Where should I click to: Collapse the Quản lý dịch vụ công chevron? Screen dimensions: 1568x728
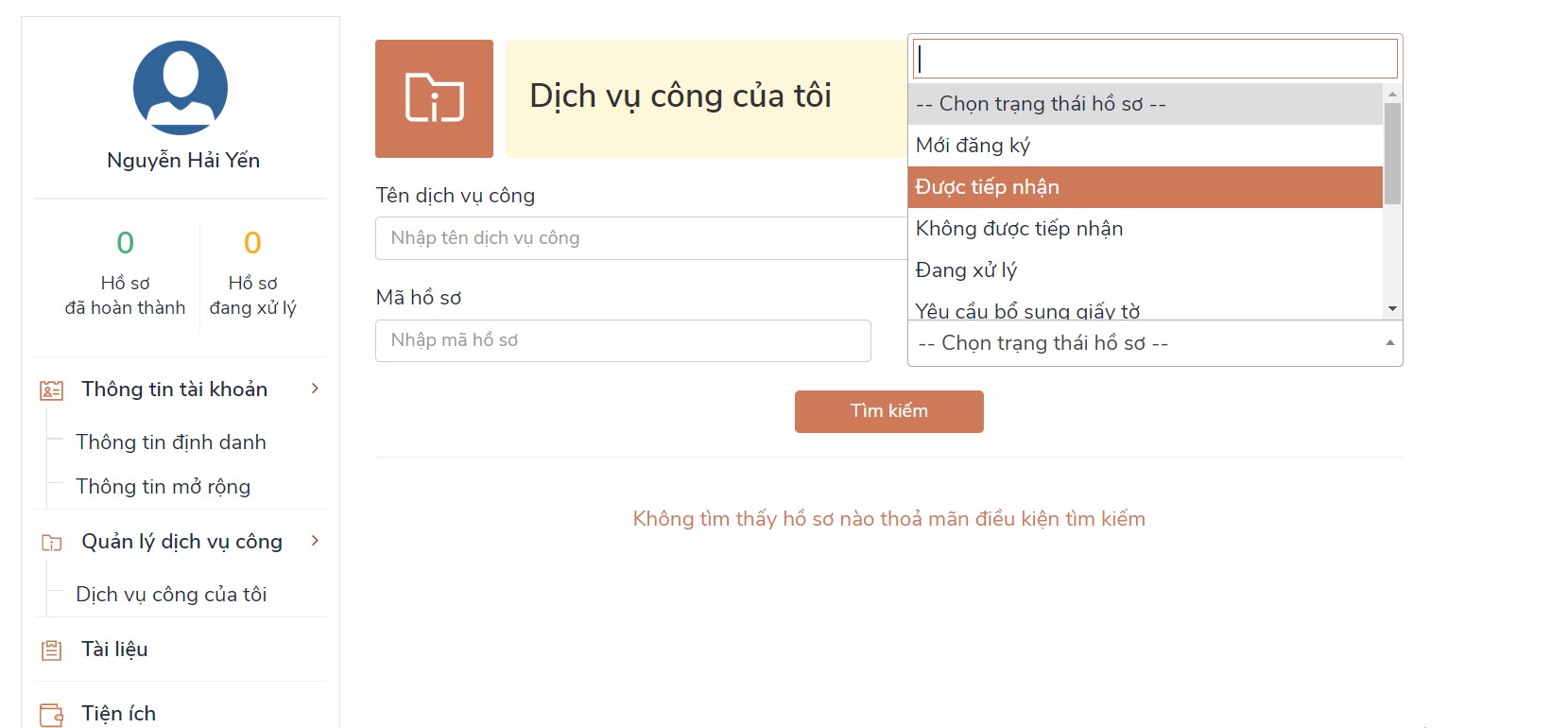(x=315, y=541)
